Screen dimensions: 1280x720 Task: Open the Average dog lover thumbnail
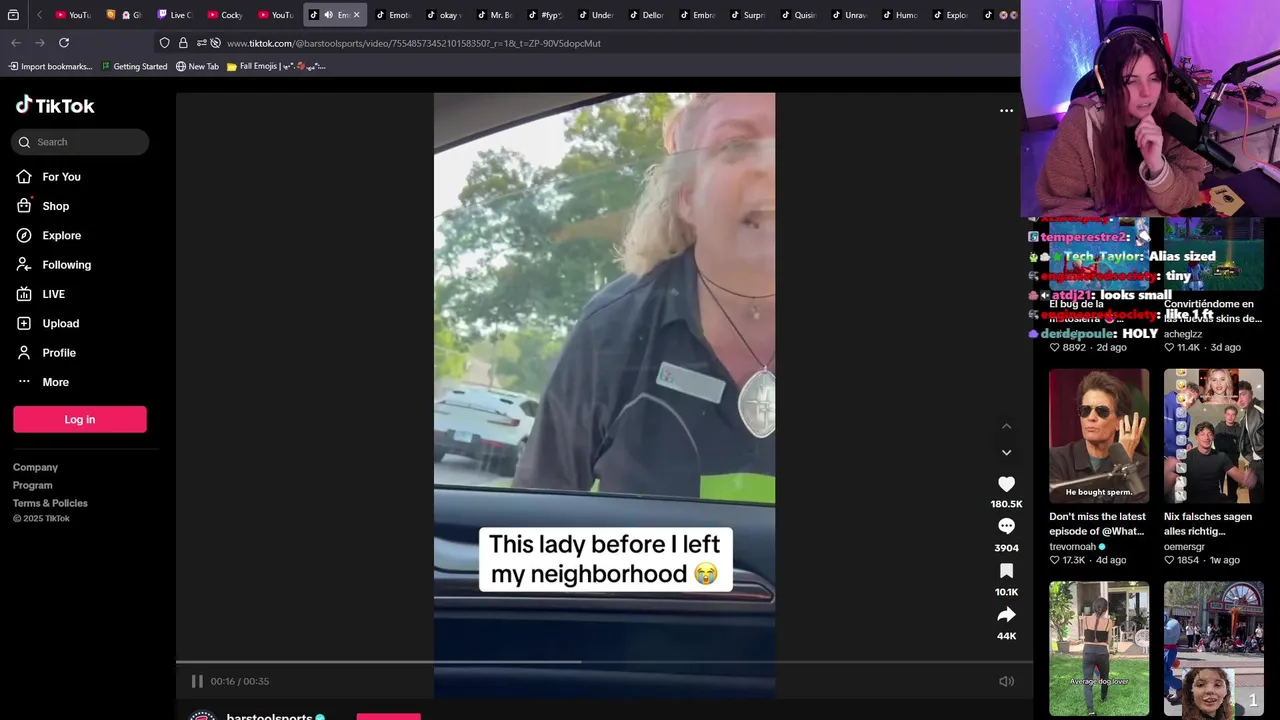pyautogui.click(x=1099, y=648)
